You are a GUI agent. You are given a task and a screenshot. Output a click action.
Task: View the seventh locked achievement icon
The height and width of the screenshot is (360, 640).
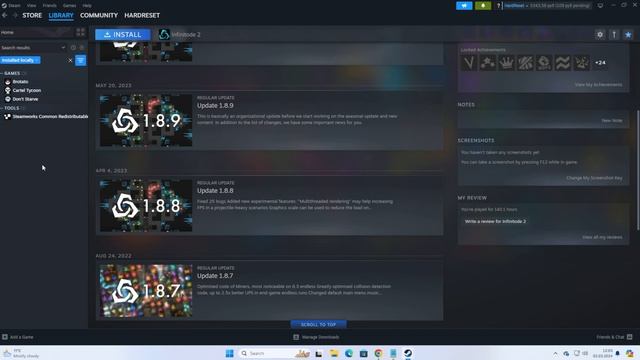[x=582, y=63]
